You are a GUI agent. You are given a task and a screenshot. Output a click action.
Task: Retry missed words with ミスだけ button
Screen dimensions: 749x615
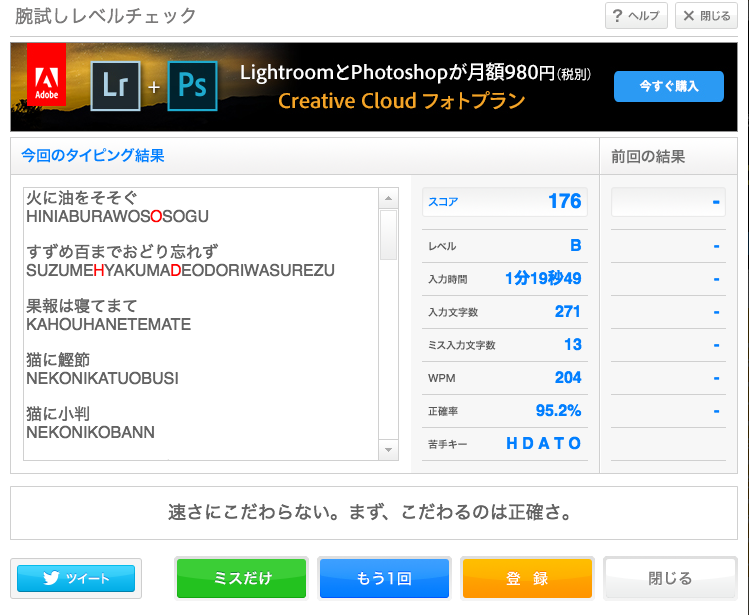pos(241,578)
